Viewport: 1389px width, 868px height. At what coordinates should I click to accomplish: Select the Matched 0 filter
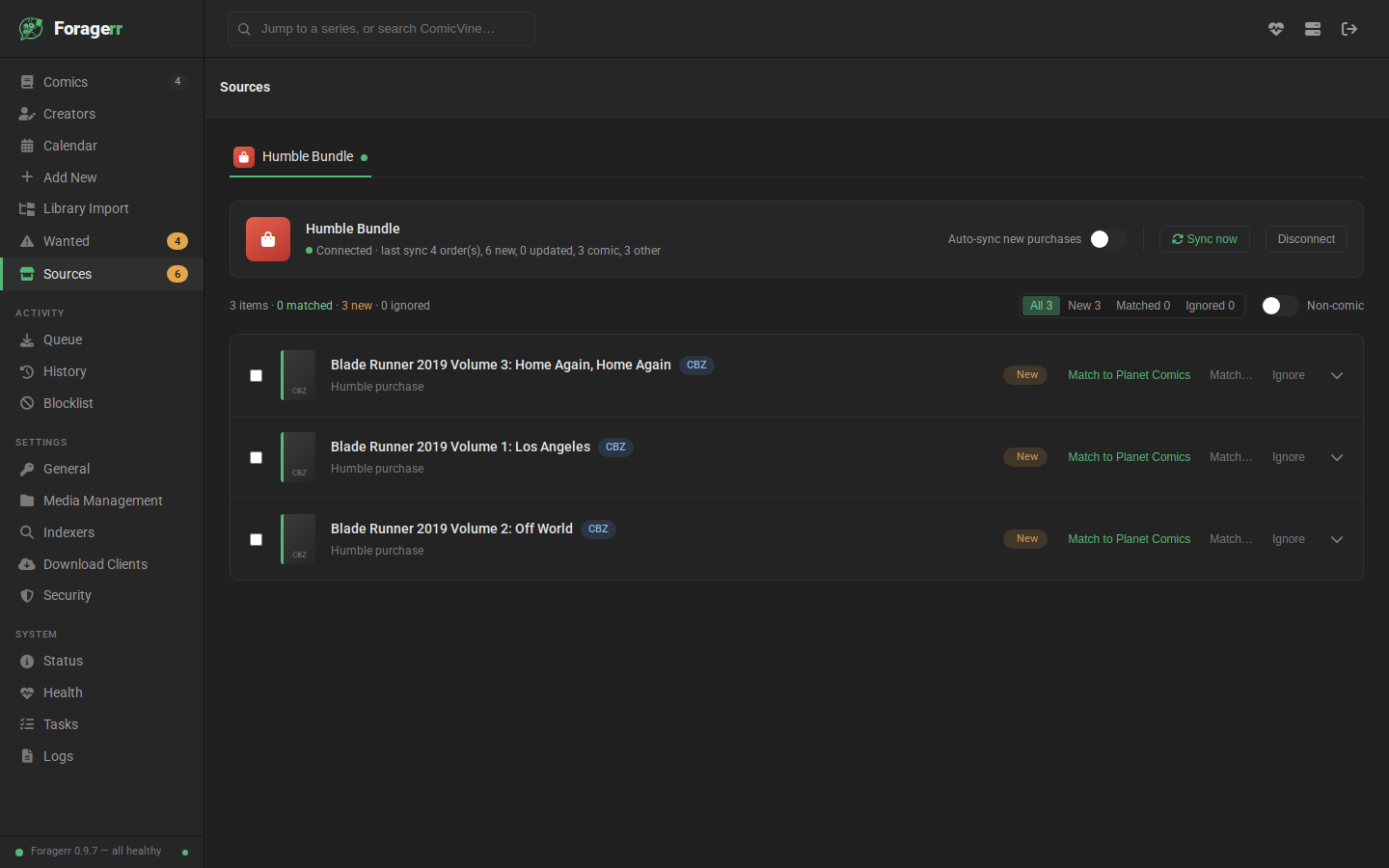(1143, 306)
